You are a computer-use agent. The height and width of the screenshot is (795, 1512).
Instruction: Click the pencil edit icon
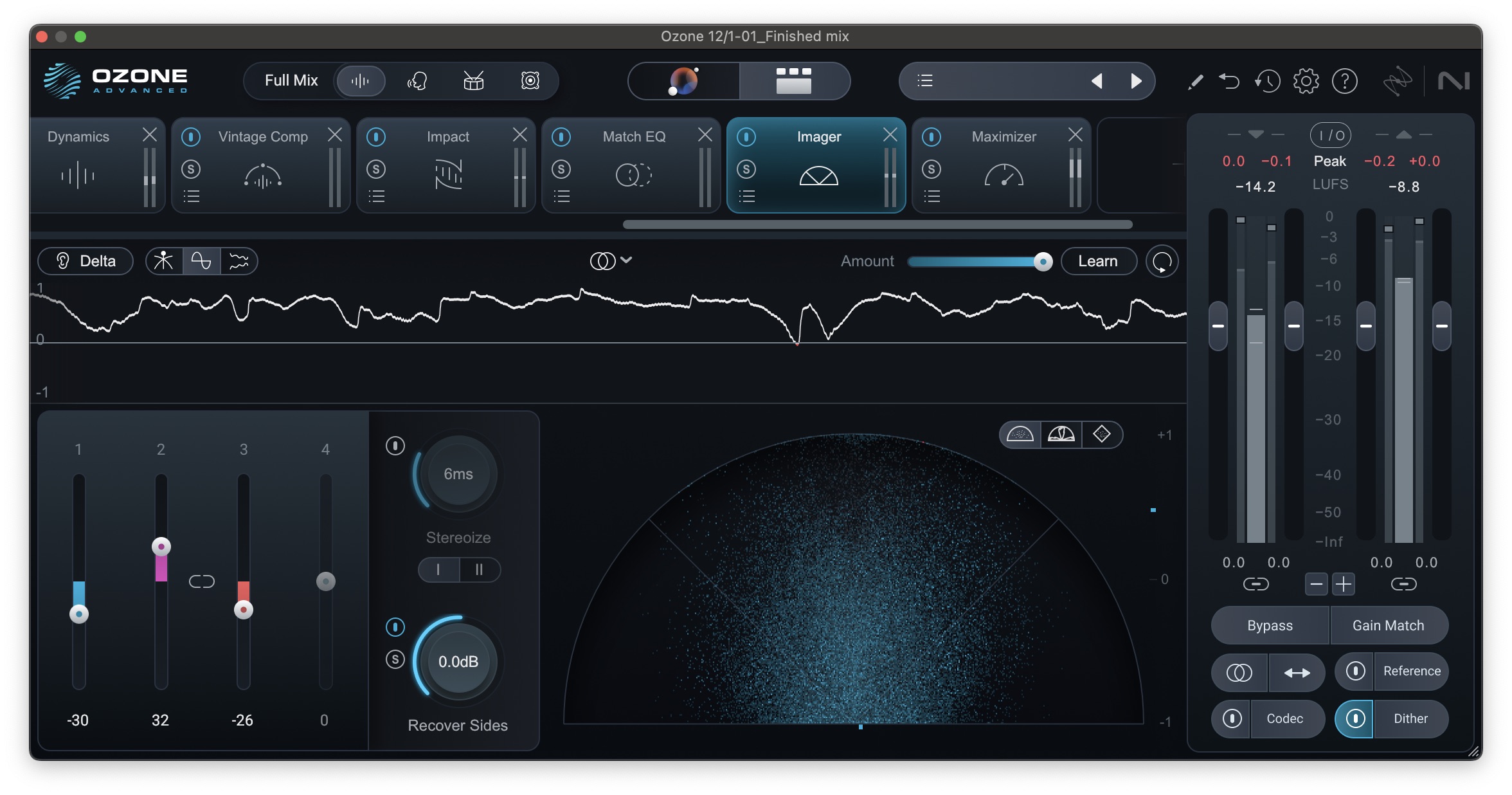point(1195,82)
